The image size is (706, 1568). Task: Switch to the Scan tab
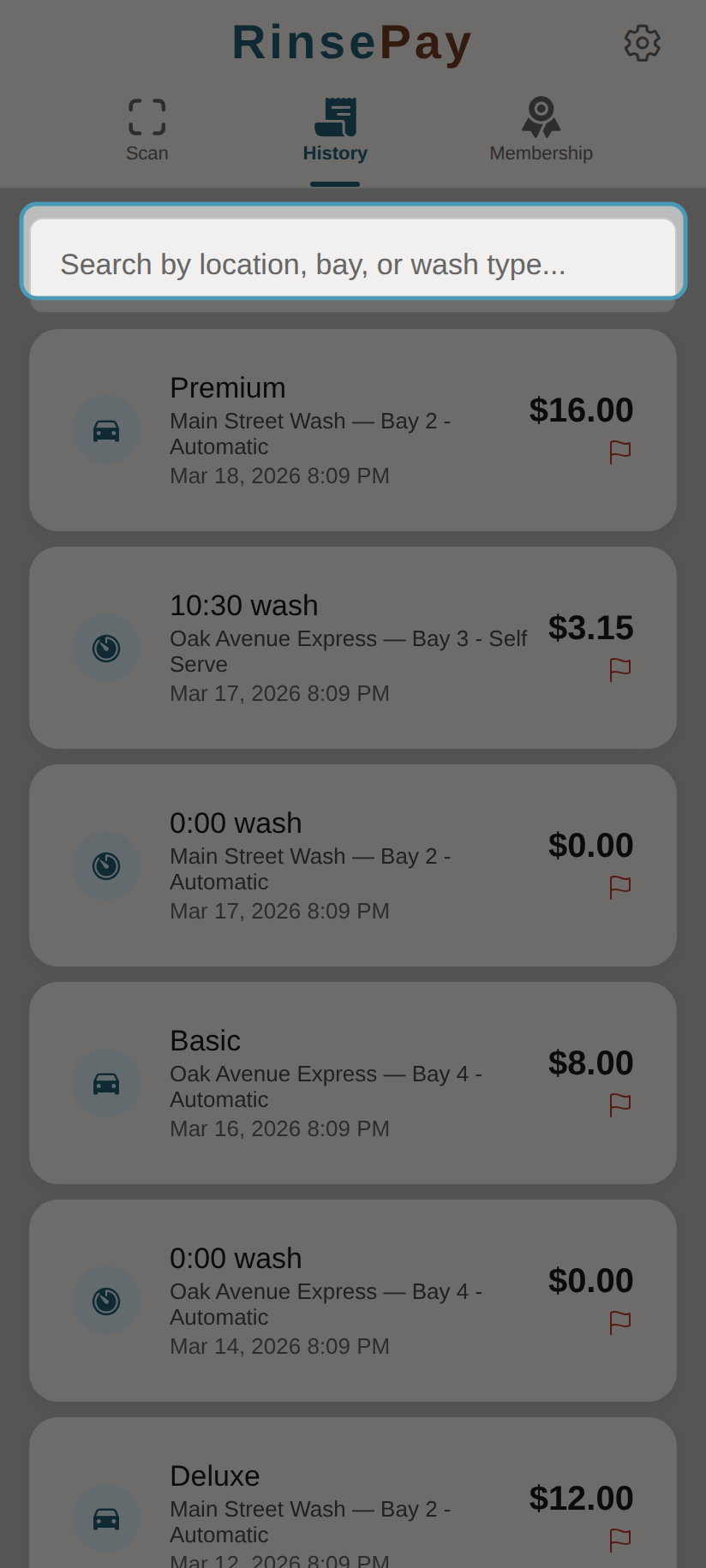click(x=147, y=129)
